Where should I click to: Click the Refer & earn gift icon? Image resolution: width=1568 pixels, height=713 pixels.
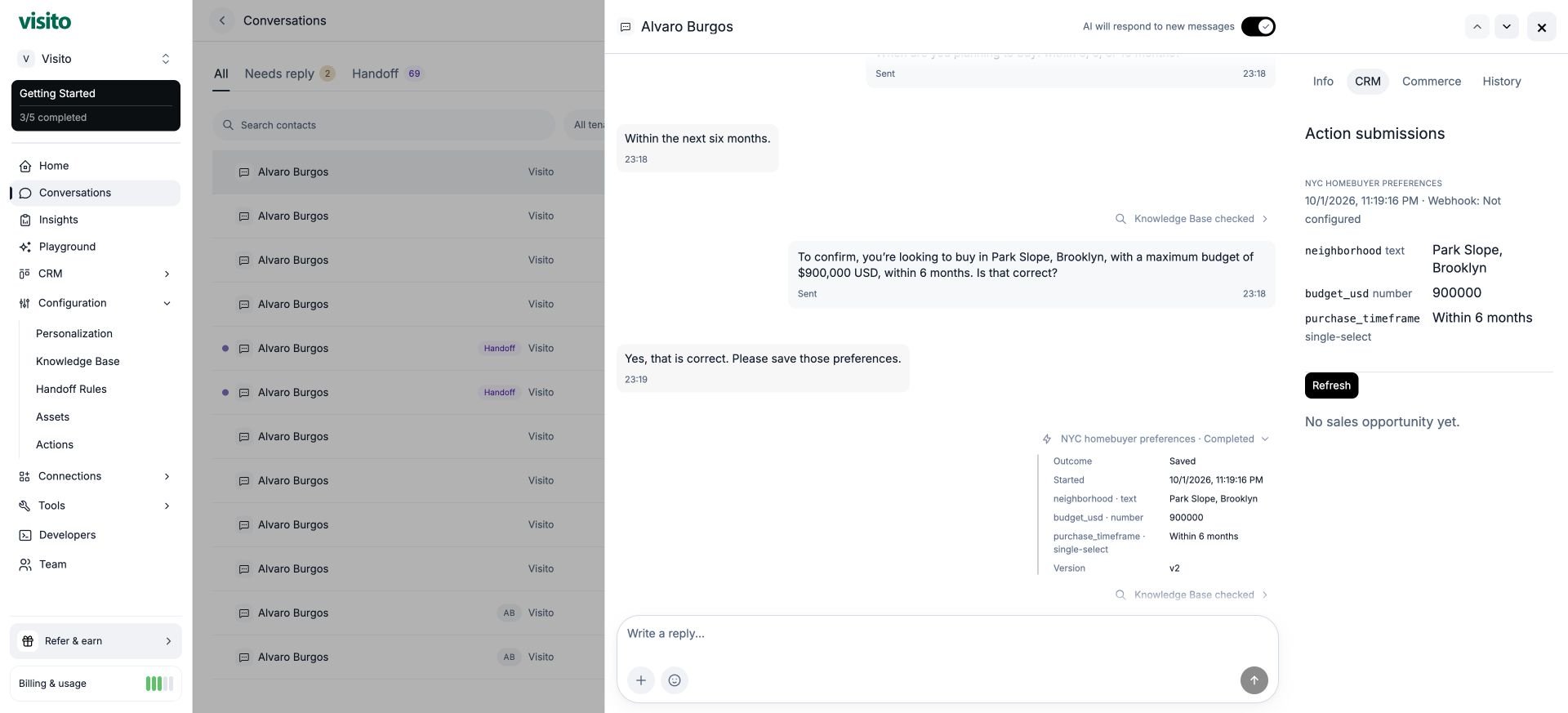[28, 641]
